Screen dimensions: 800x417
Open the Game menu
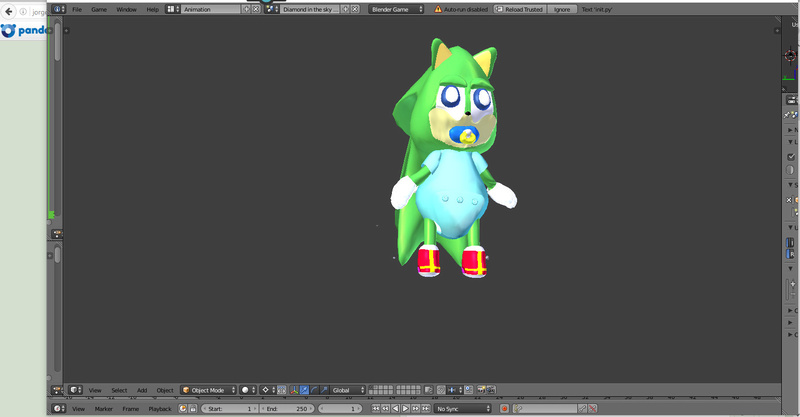(x=99, y=9)
